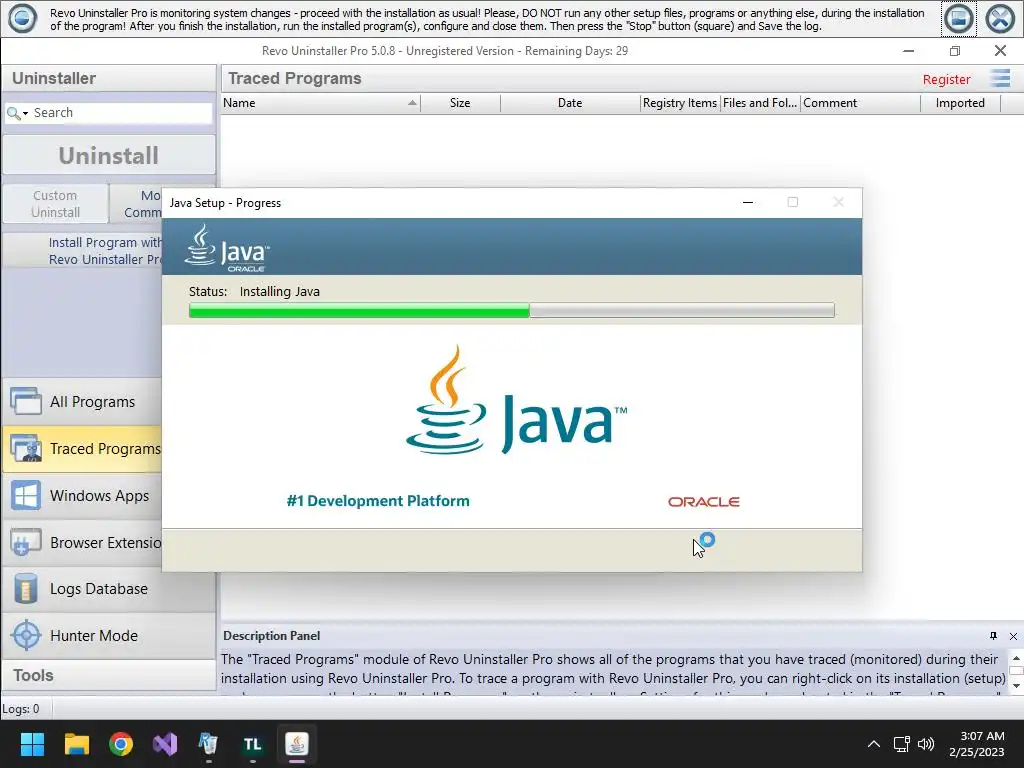Click the Hunter Mode crosshair icon
The width and height of the screenshot is (1024, 768).
click(x=26, y=635)
